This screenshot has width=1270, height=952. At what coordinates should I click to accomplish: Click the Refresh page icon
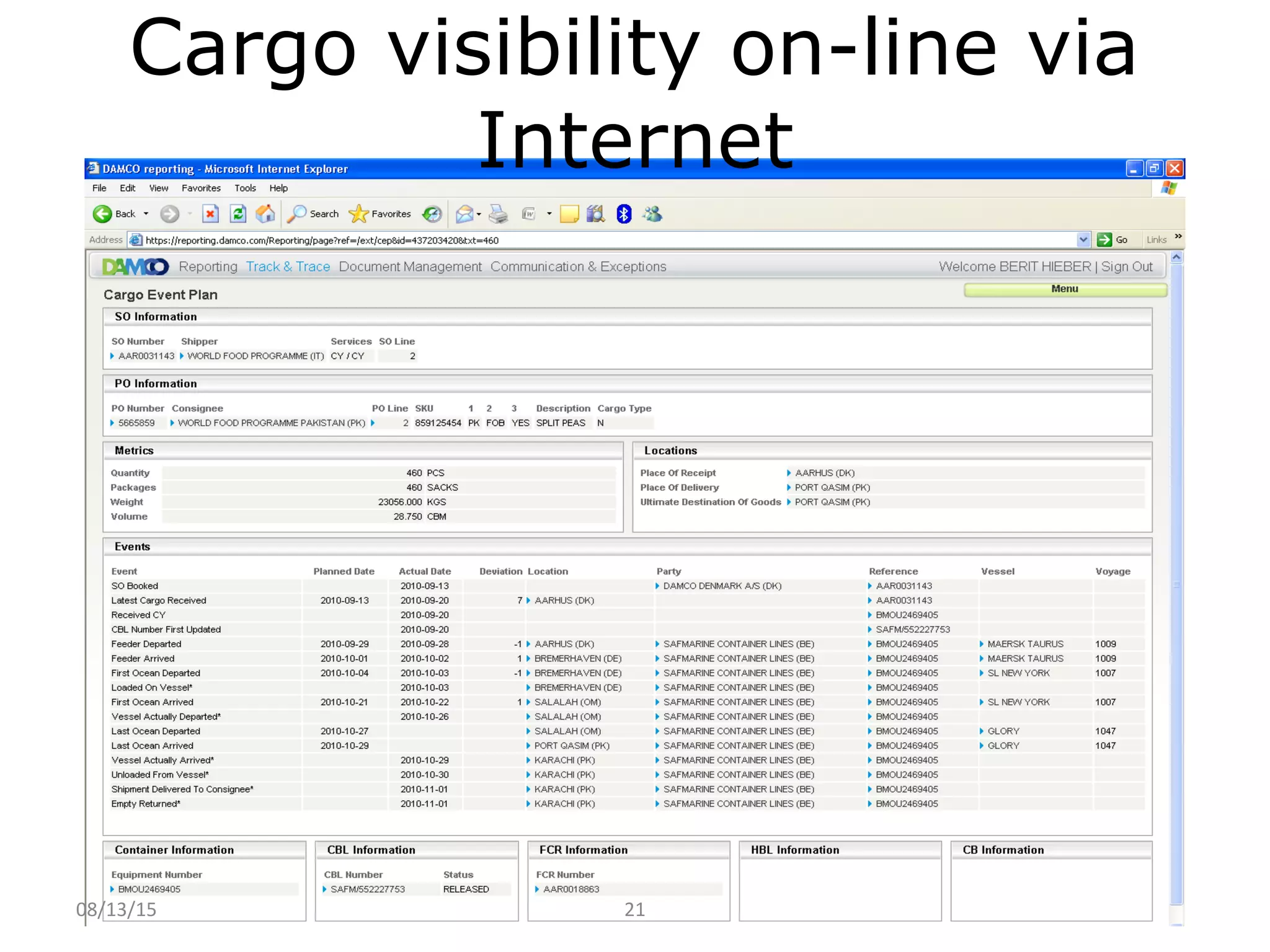pyautogui.click(x=238, y=214)
